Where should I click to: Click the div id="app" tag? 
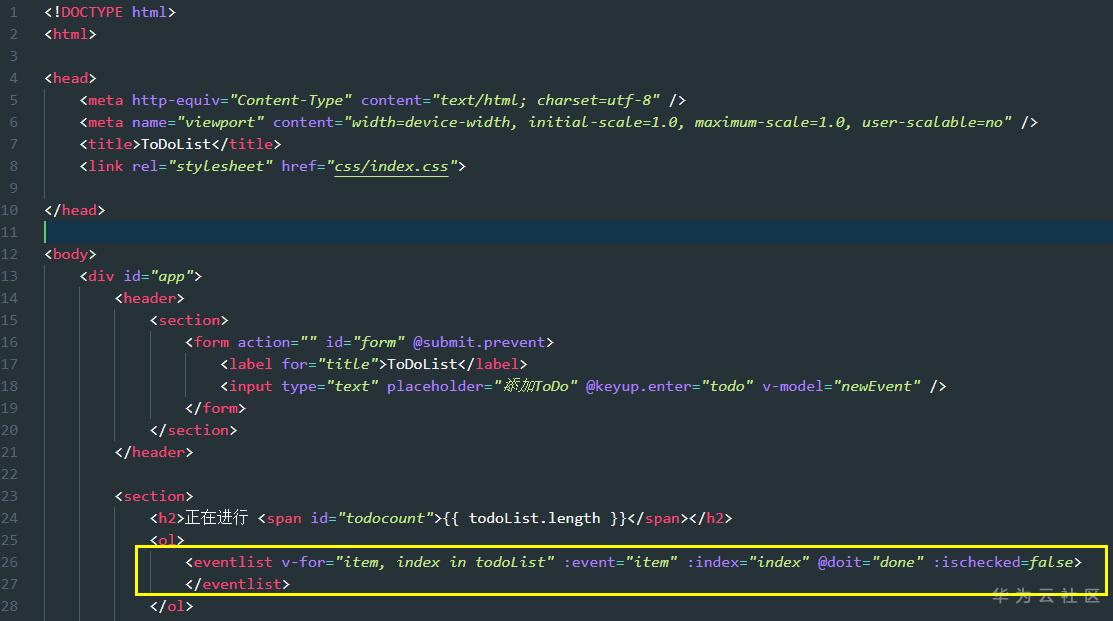(x=141, y=276)
